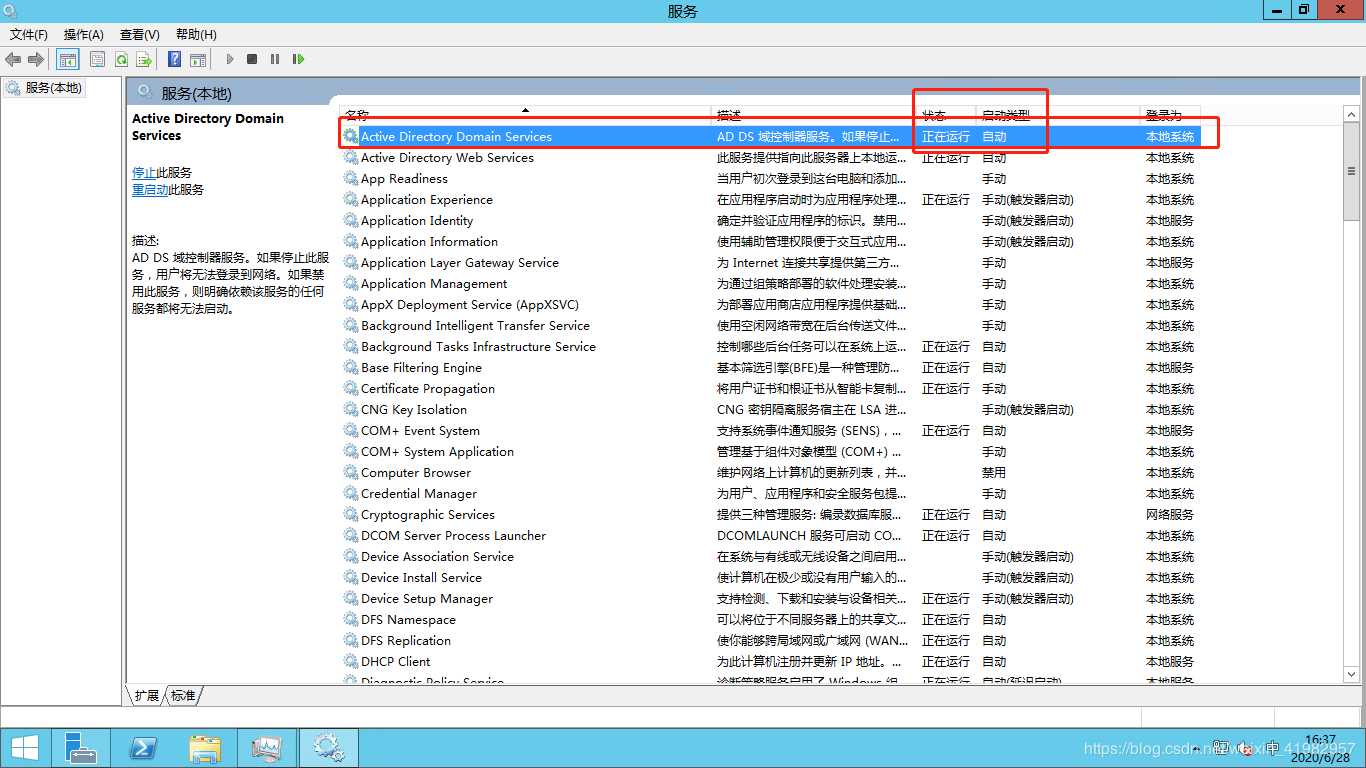
Task: Select 服务(本地) node in the left tree
Action: (45, 88)
